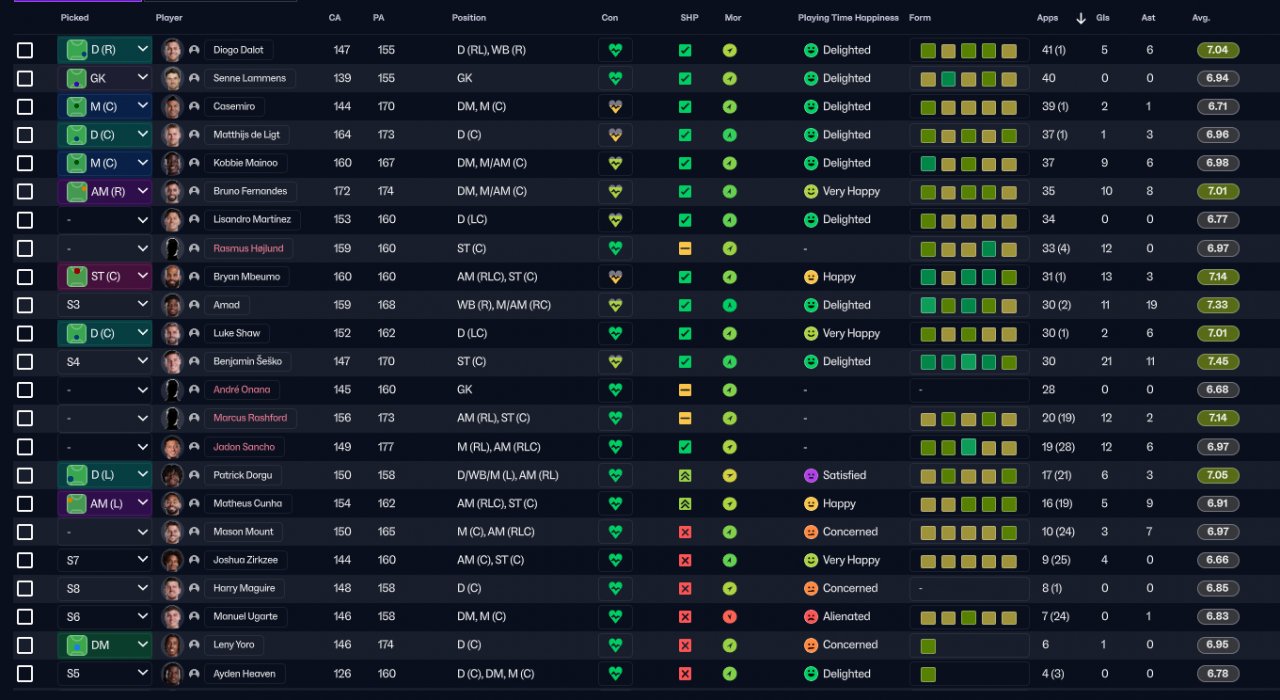
Task: Open Harry Maguire's player profile
Action: pyautogui.click(x=244, y=589)
